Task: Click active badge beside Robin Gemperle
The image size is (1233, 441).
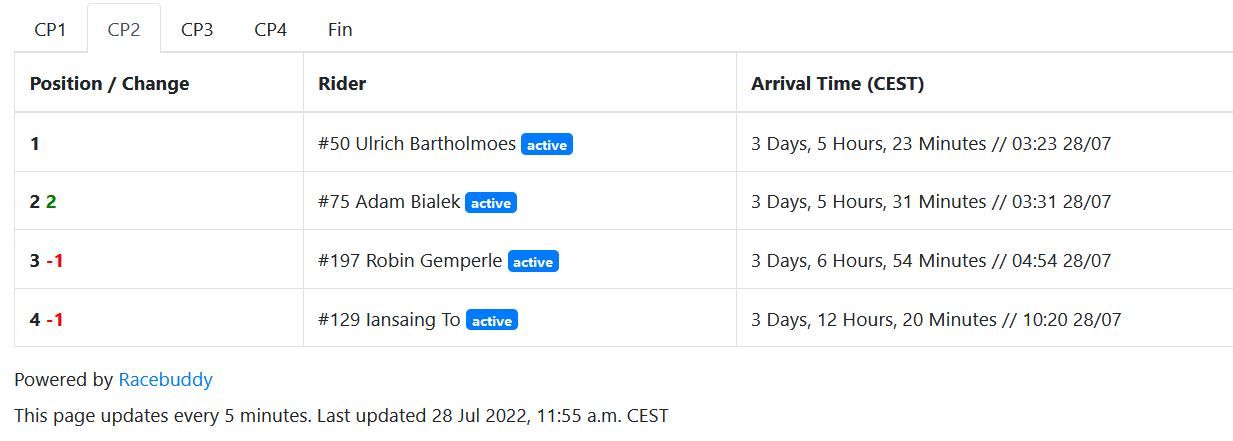Action: (533, 262)
